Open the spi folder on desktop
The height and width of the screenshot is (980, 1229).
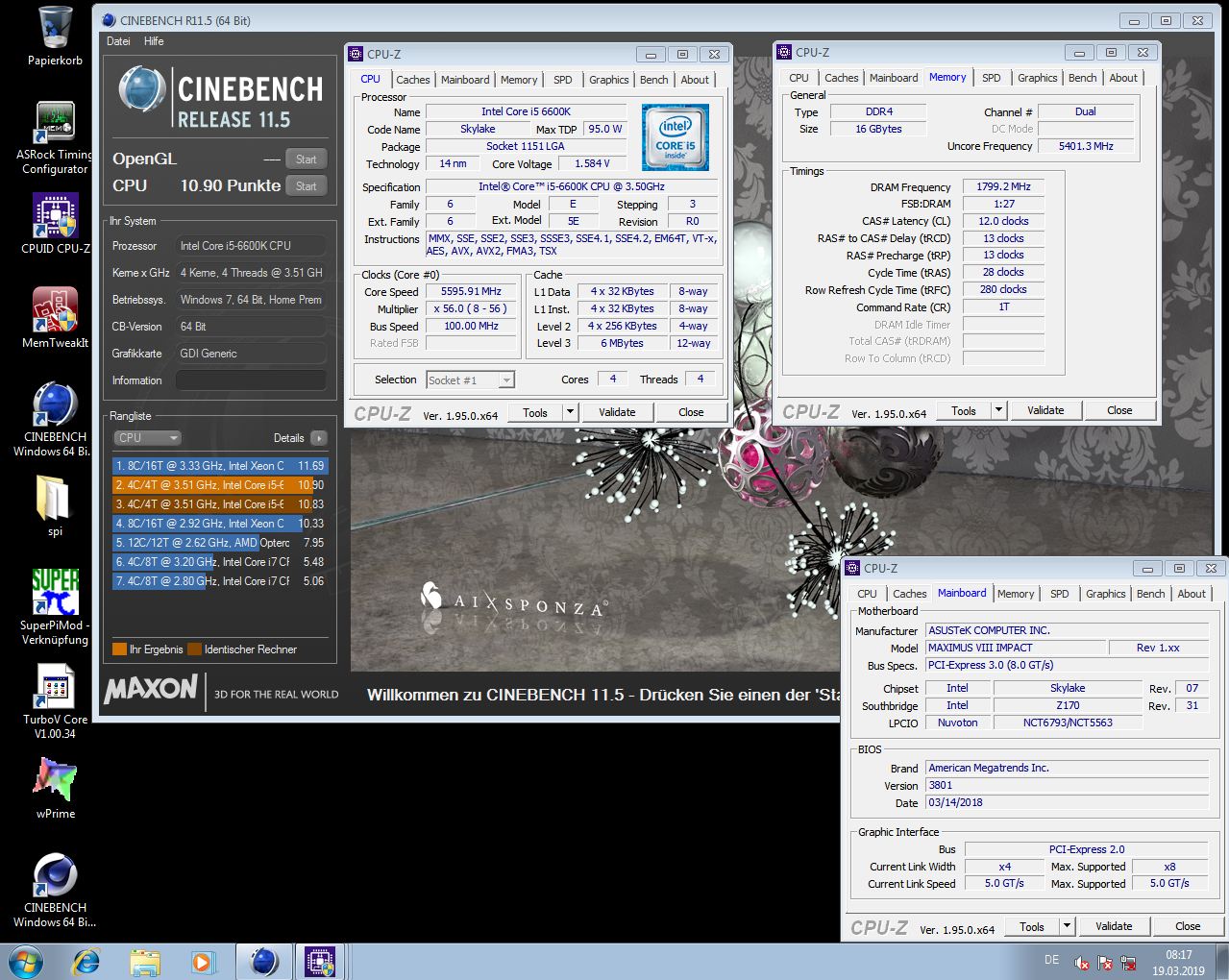tap(55, 504)
